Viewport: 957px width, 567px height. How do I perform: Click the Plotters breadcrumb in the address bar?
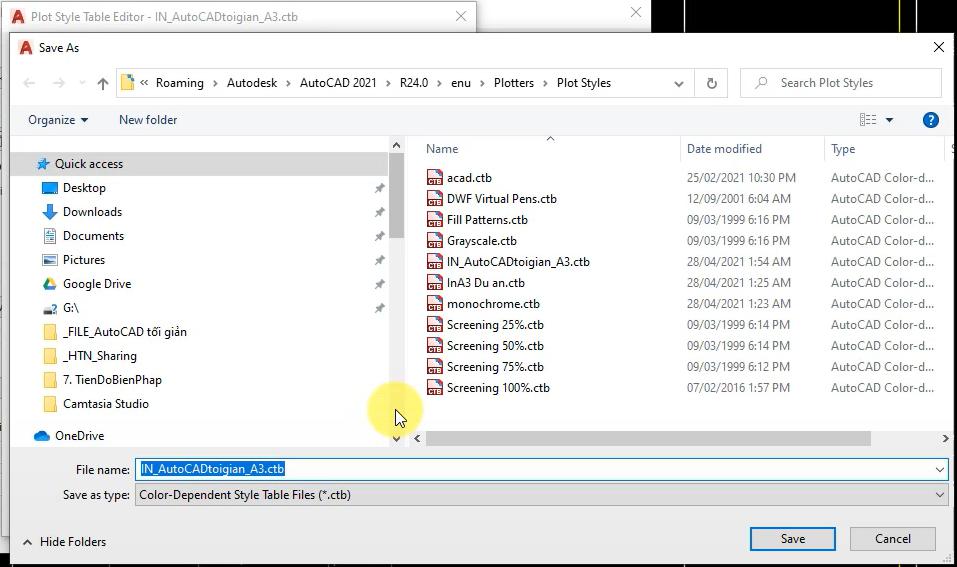[514, 83]
